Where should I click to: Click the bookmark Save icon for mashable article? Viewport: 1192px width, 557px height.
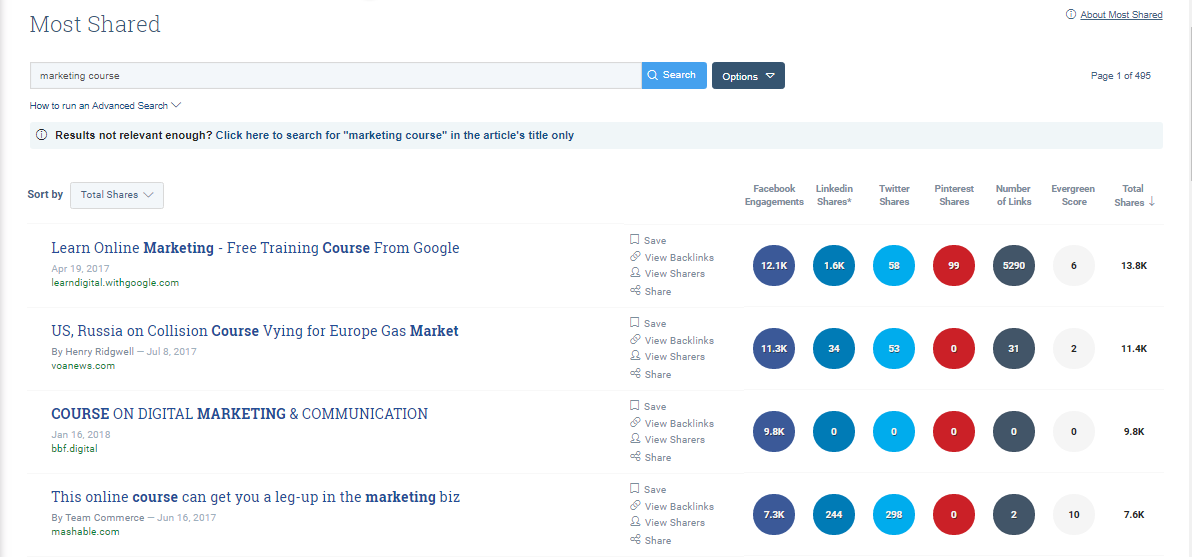pyautogui.click(x=635, y=489)
